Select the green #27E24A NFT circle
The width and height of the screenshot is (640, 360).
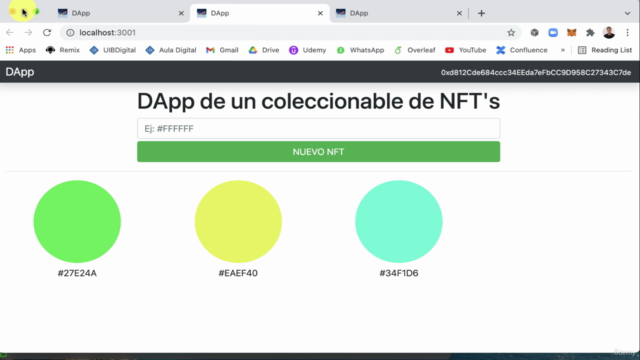(x=77, y=222)
